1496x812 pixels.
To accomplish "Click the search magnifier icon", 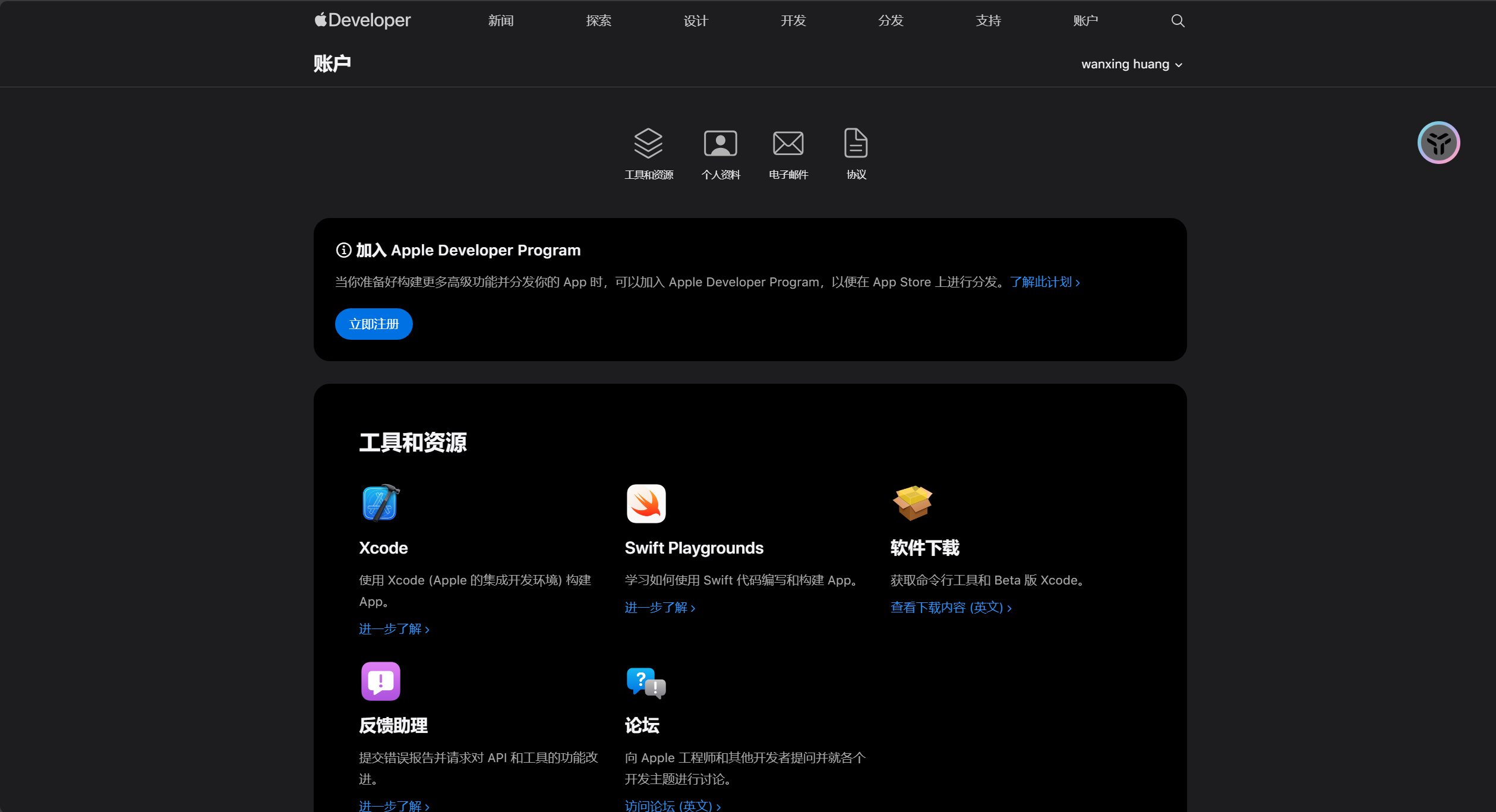I will tap(1178, 21).
